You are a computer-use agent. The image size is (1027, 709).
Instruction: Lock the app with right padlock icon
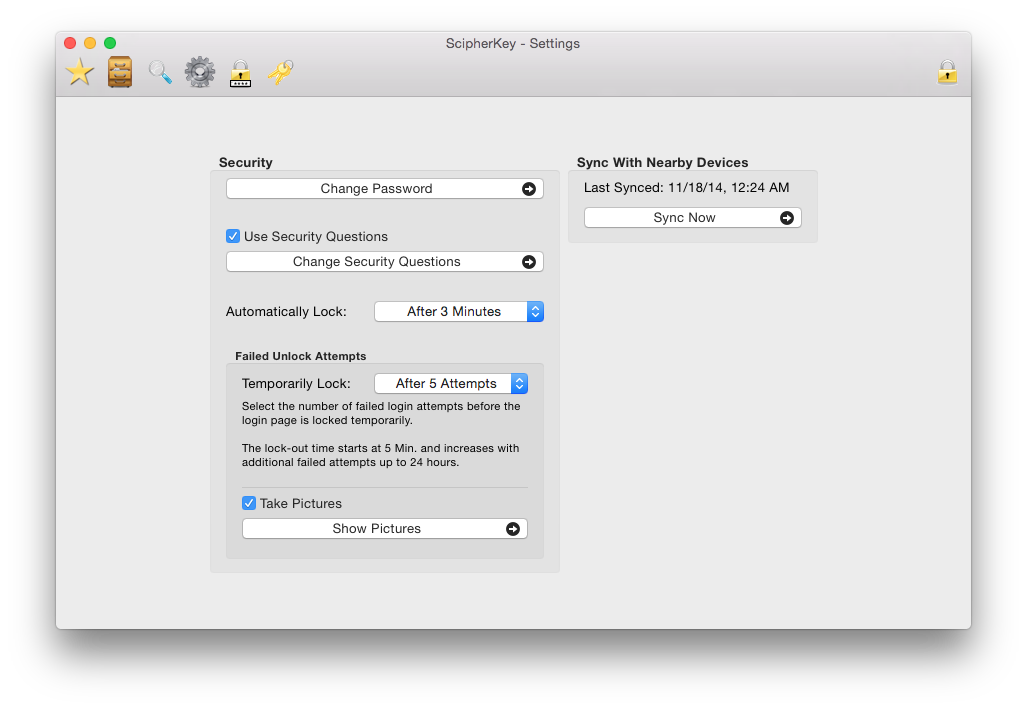click(x=947, y=72)
